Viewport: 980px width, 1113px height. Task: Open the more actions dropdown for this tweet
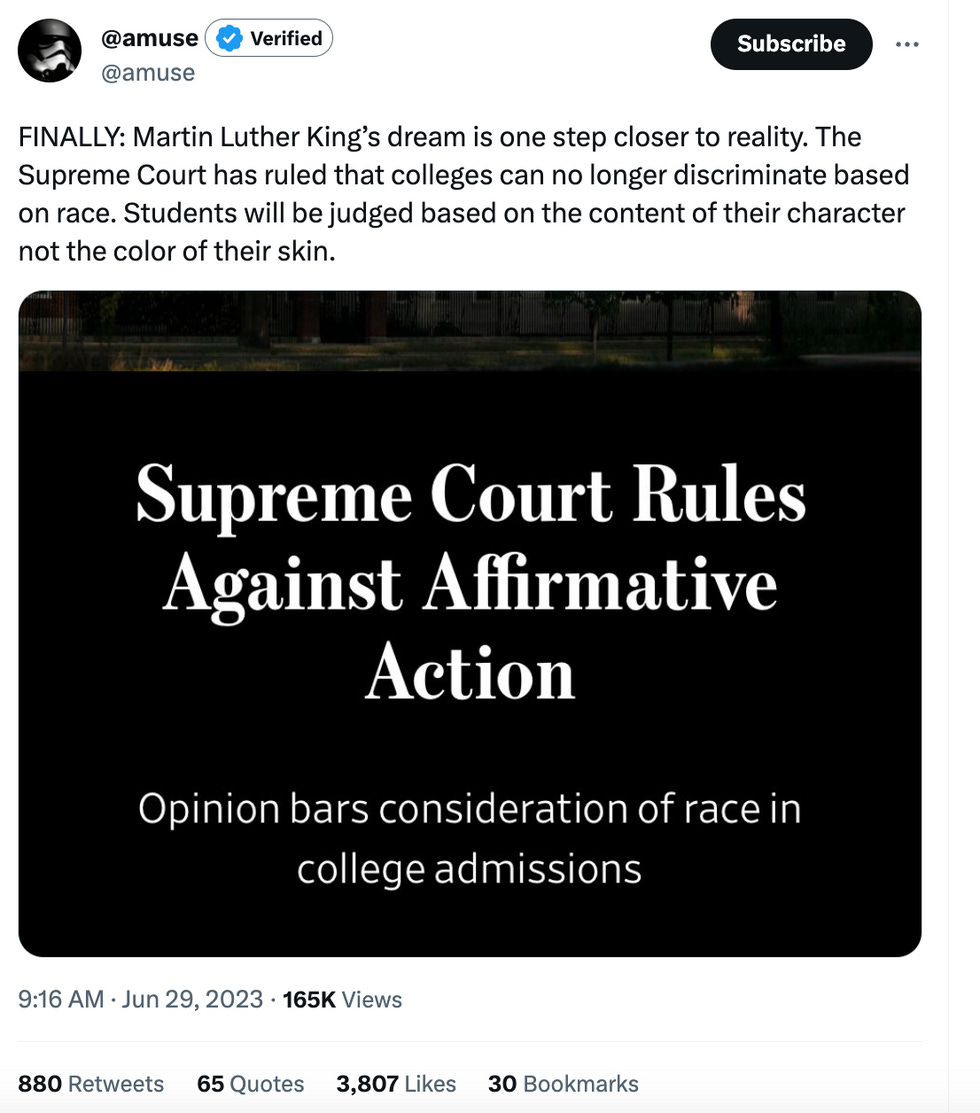pos(908,44)
